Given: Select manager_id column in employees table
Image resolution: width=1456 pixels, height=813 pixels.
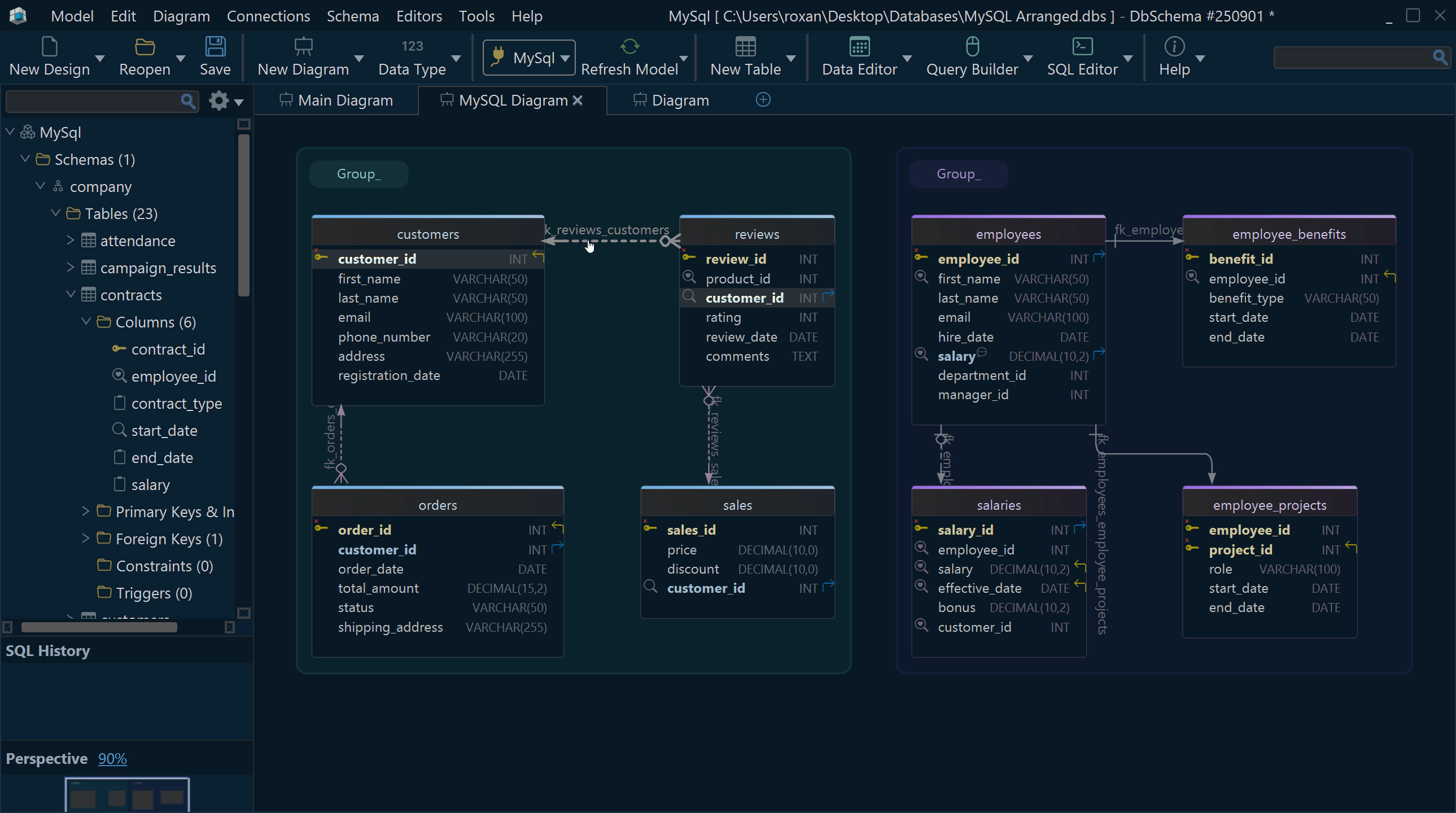Looking at the screenshot, I should [1008, 395].
